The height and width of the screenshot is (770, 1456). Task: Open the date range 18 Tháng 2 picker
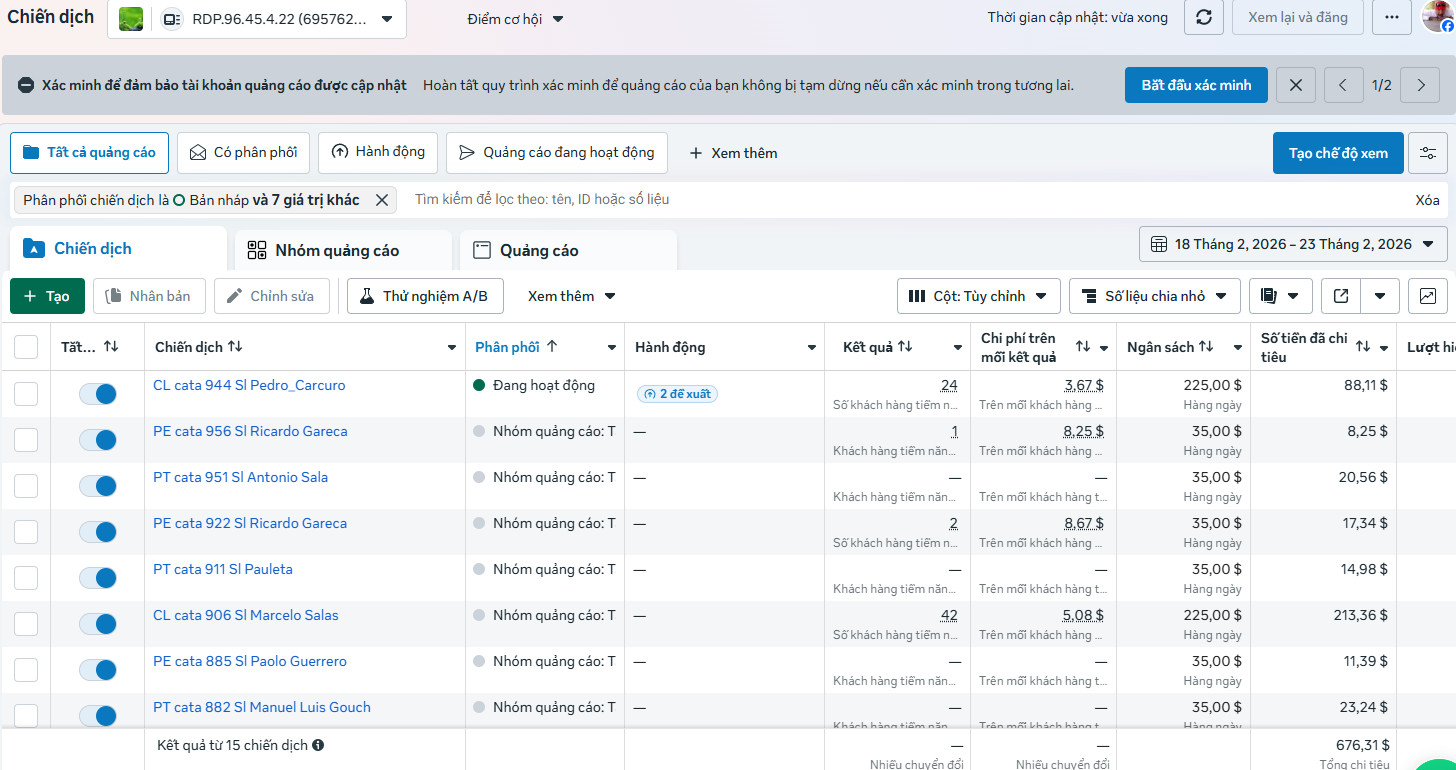click(x=1293, y=244)
